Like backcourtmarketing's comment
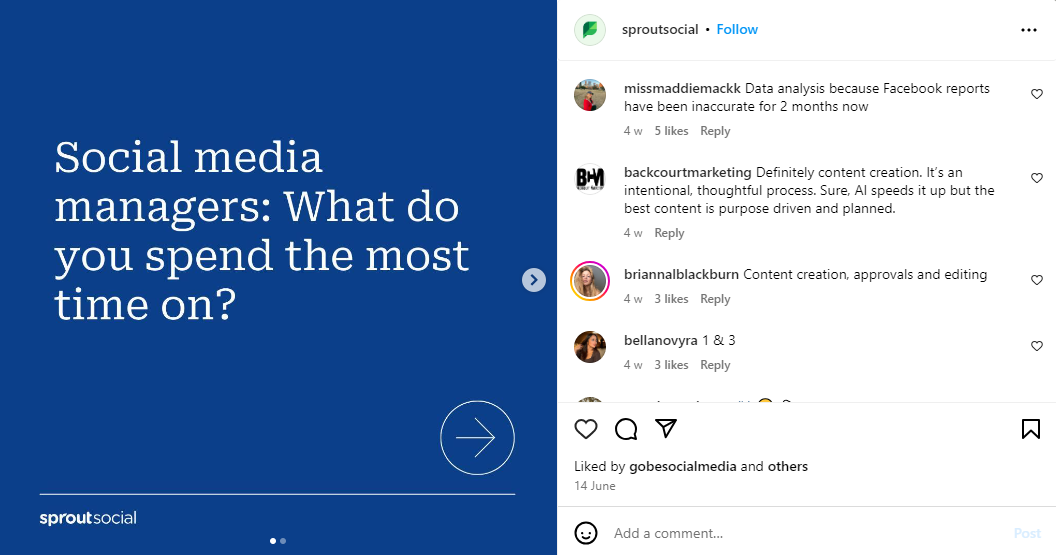 1037,178
